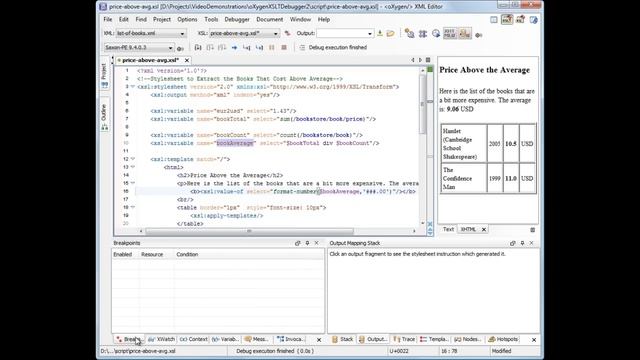The height and width of the screenshot is (360, 640).
Task: Click the Resource column header in Breakpoints
Action: 152,254
